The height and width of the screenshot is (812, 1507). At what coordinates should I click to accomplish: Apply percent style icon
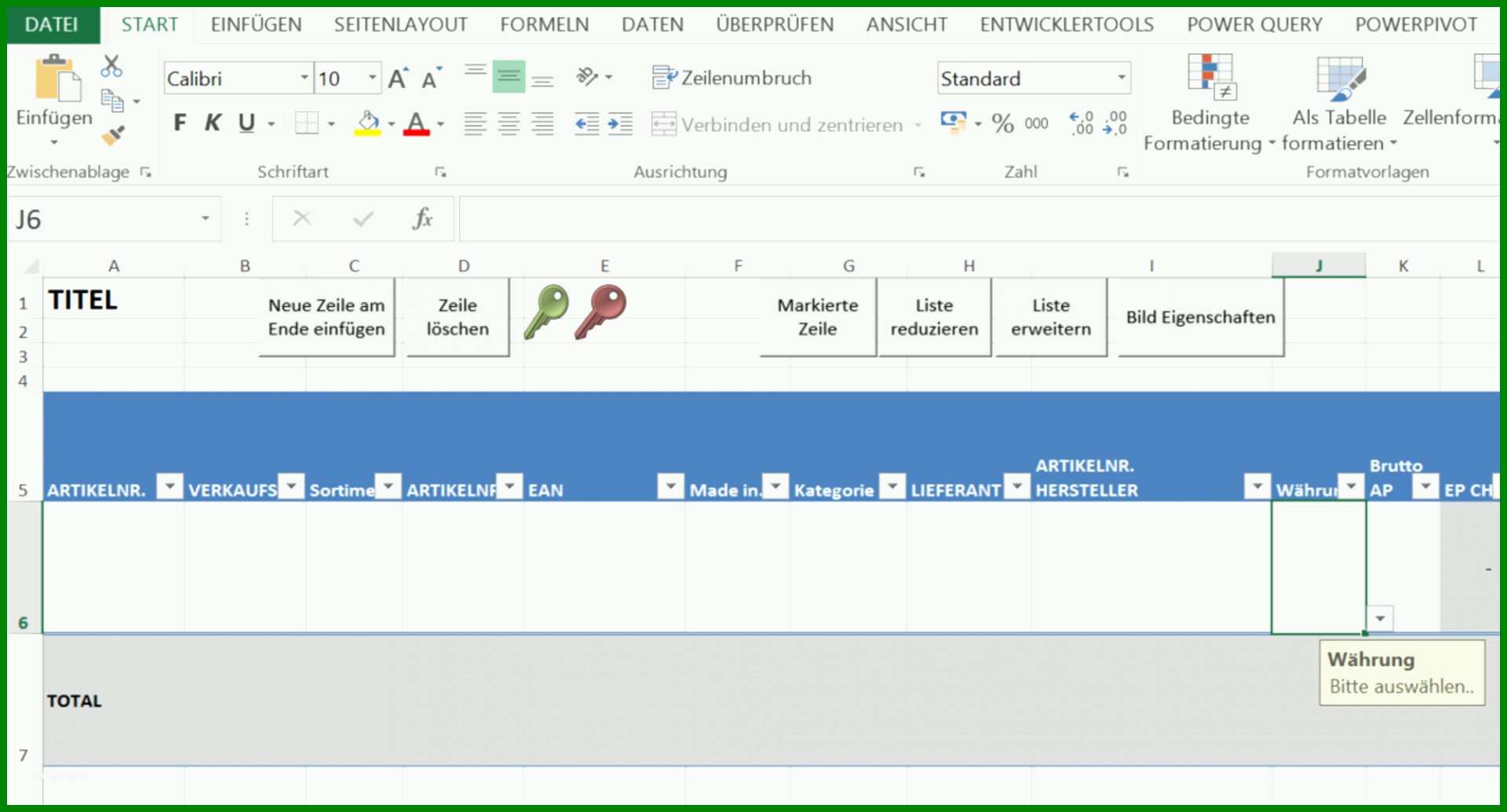tap(1002, 123)
